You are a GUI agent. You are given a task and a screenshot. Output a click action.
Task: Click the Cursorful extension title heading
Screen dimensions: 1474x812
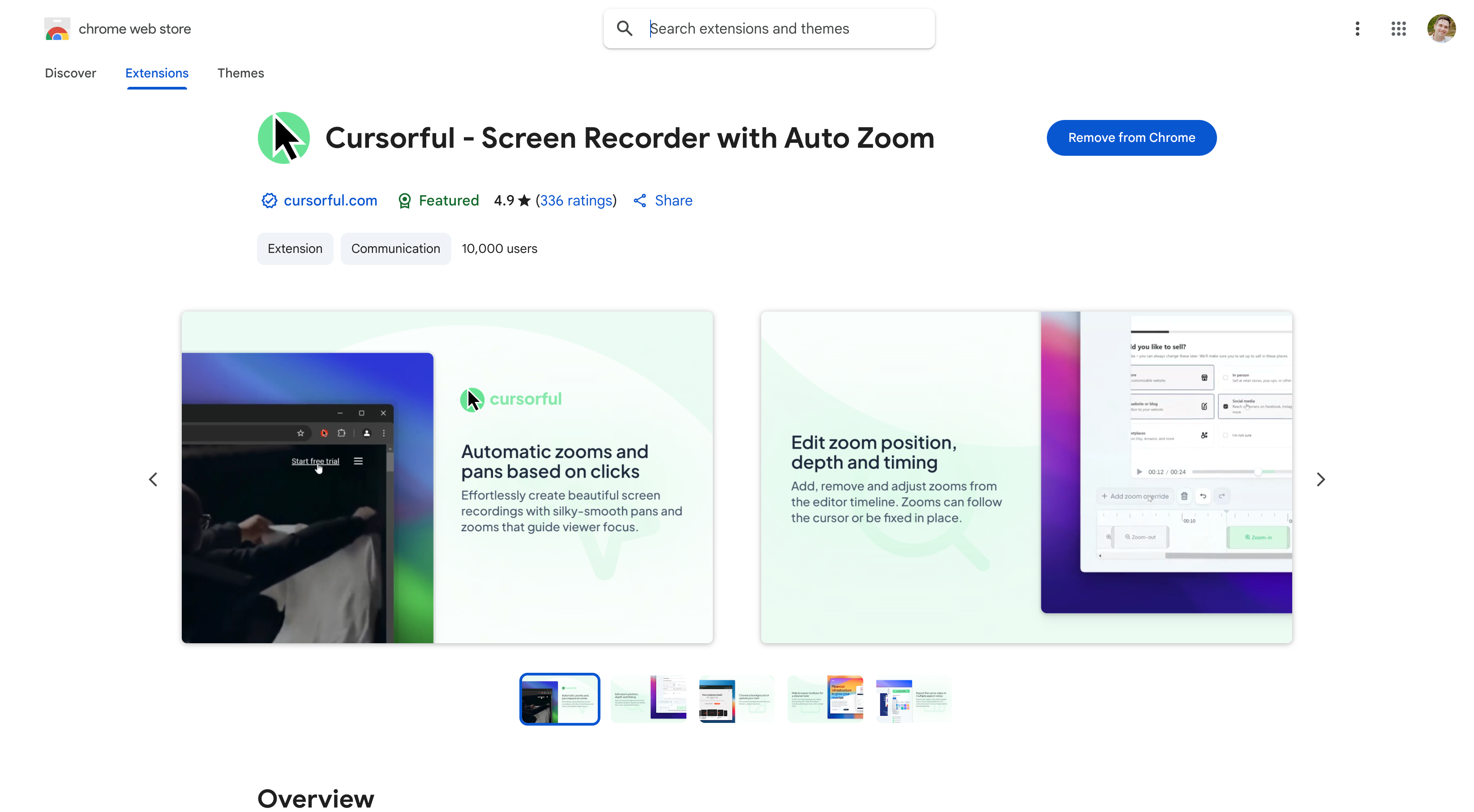click(x=630, y=138)
